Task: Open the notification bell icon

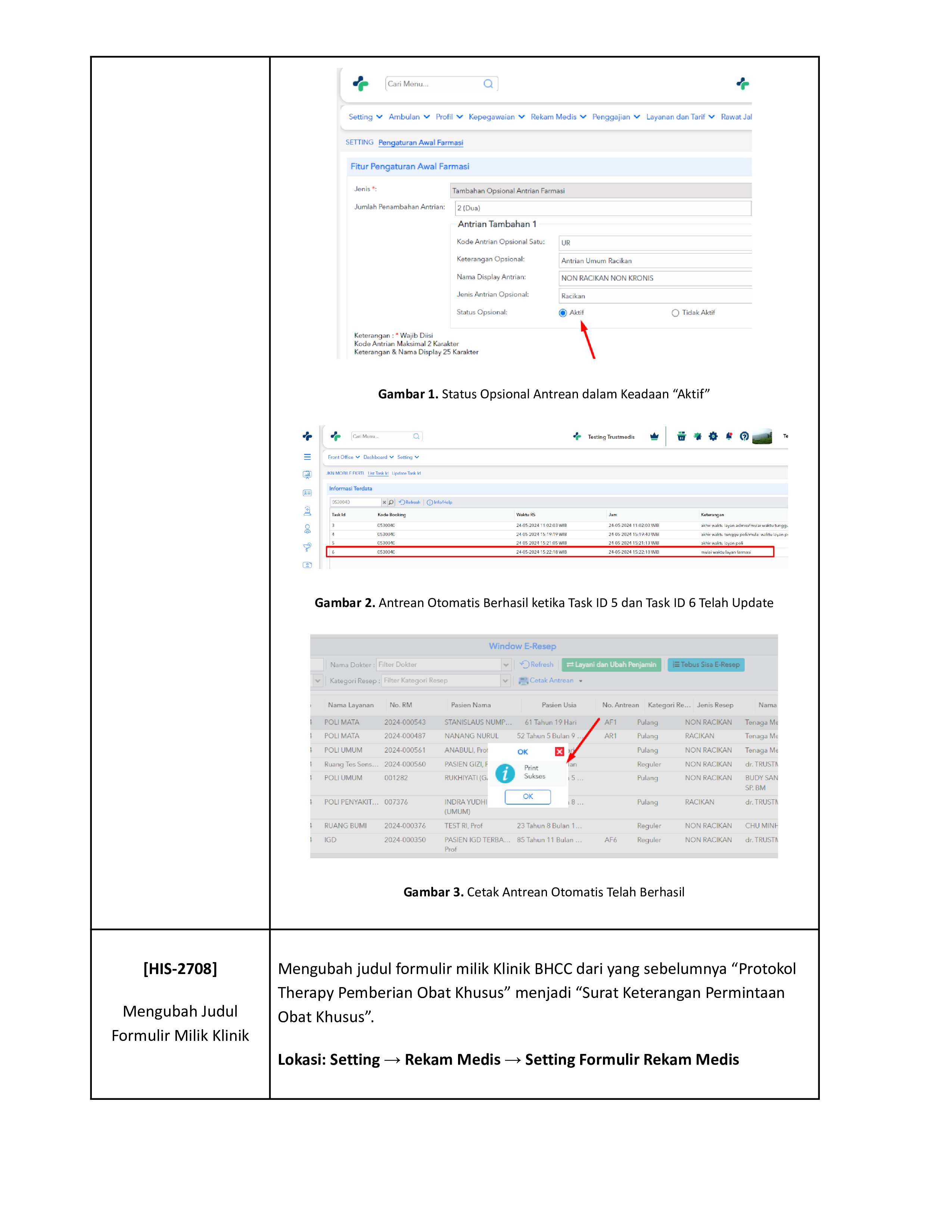Action: click(x=729, y=436)
